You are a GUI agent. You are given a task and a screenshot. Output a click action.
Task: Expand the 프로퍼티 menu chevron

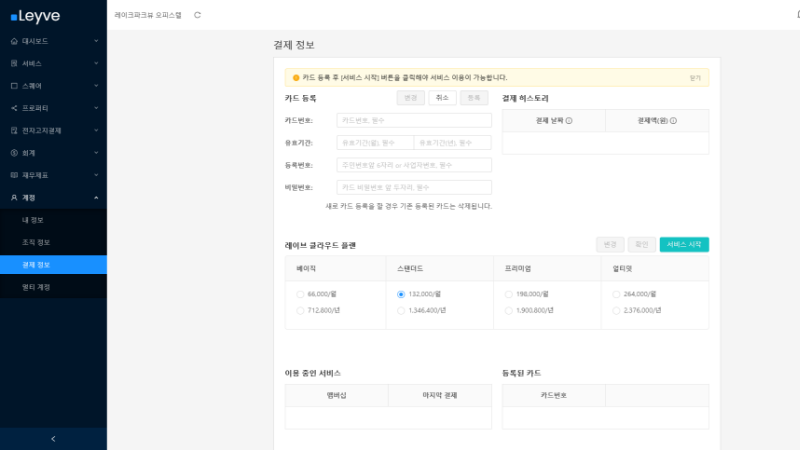tap(96, 108)
